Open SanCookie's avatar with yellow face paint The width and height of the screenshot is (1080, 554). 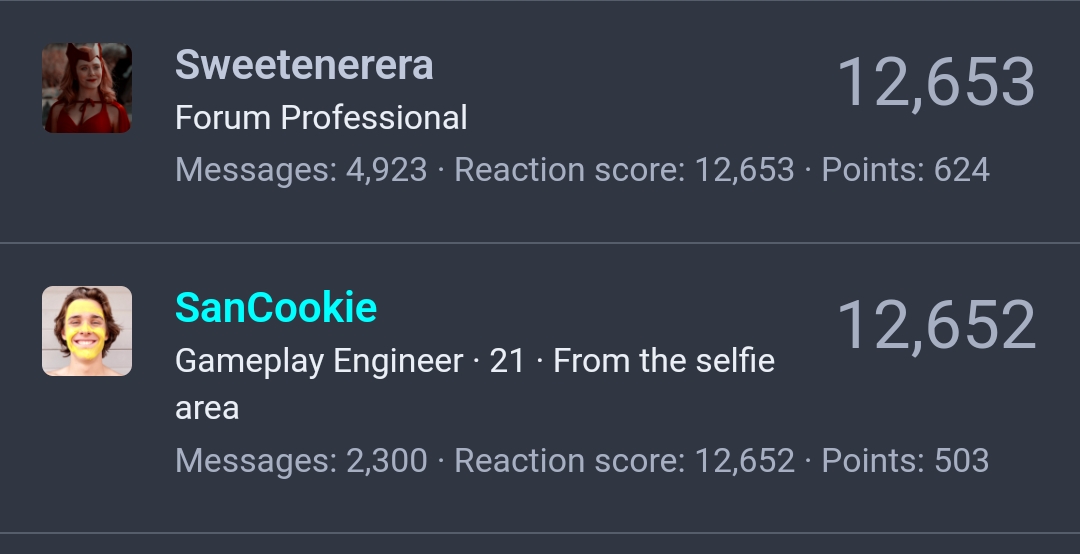point(87,331)
